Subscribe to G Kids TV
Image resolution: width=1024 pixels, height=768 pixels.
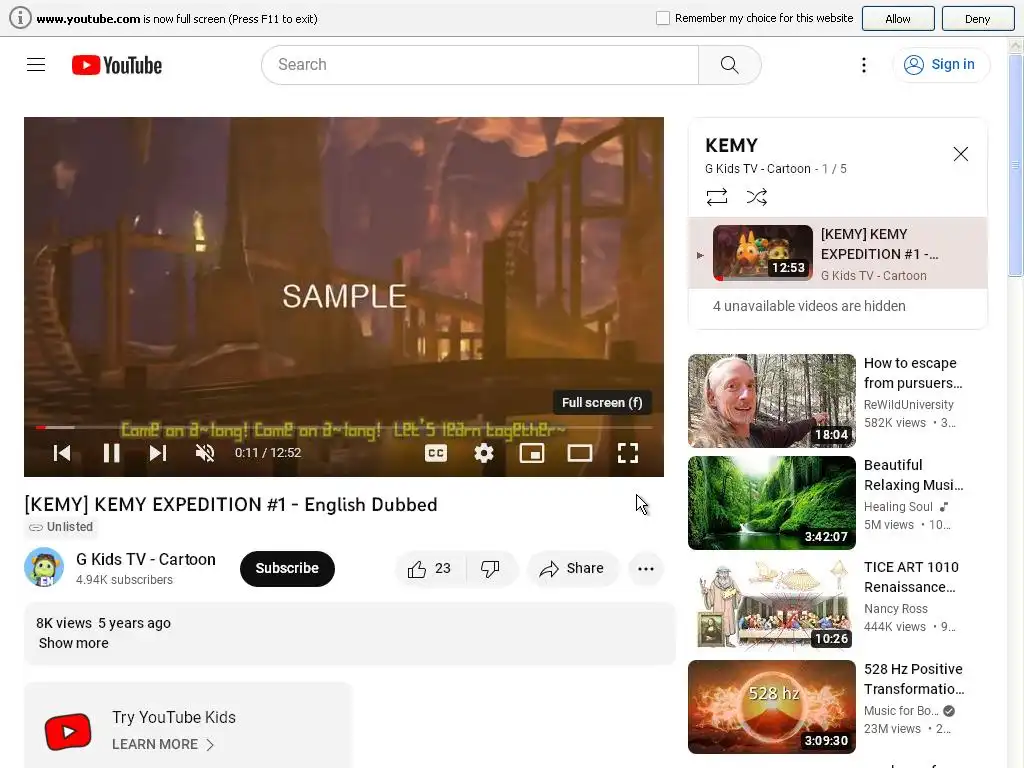(287, 568)
